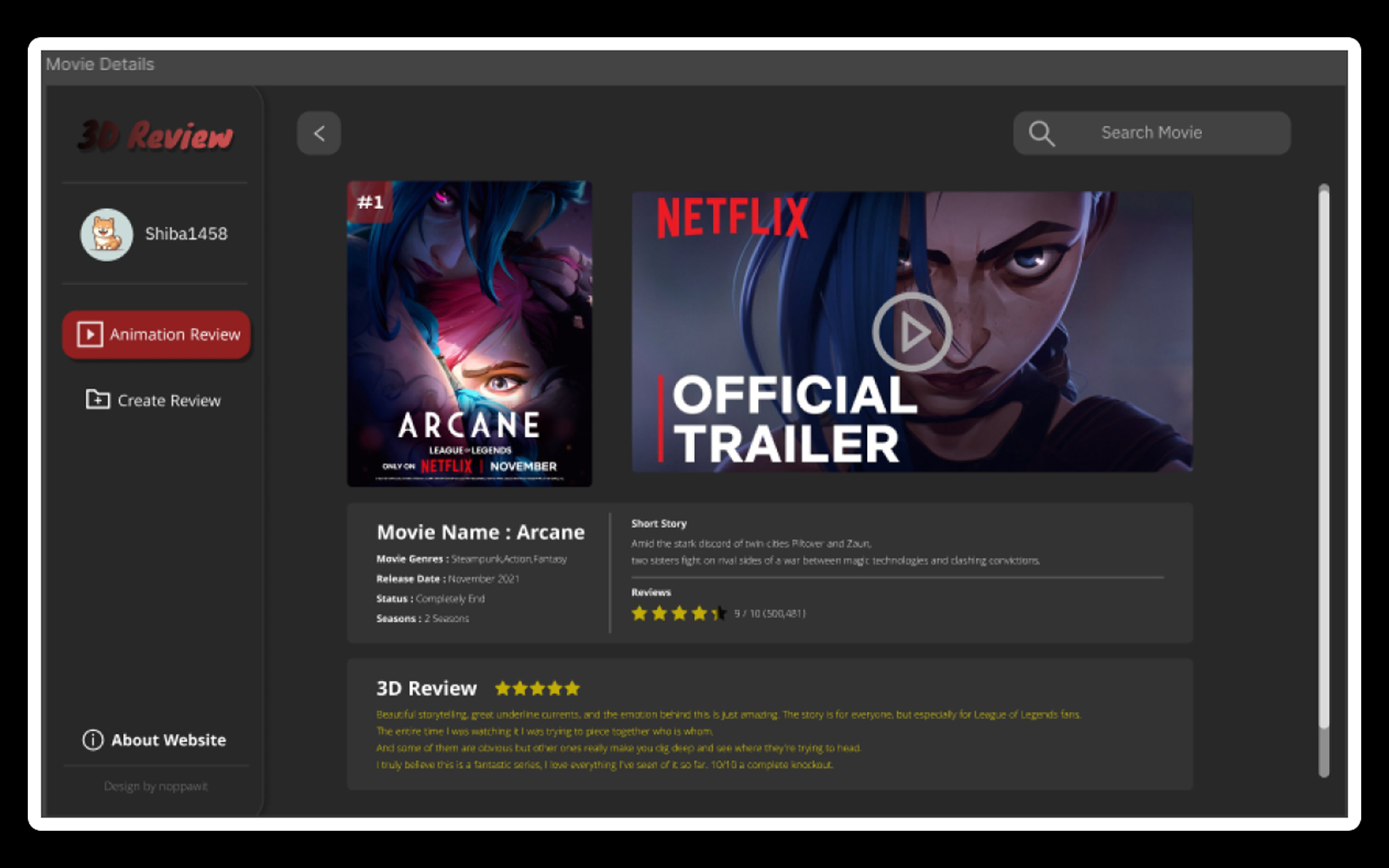The height and width of the screenshot is (868, 1389).
Task: Open the Create Review page
Action: click(x=154, y=400)
